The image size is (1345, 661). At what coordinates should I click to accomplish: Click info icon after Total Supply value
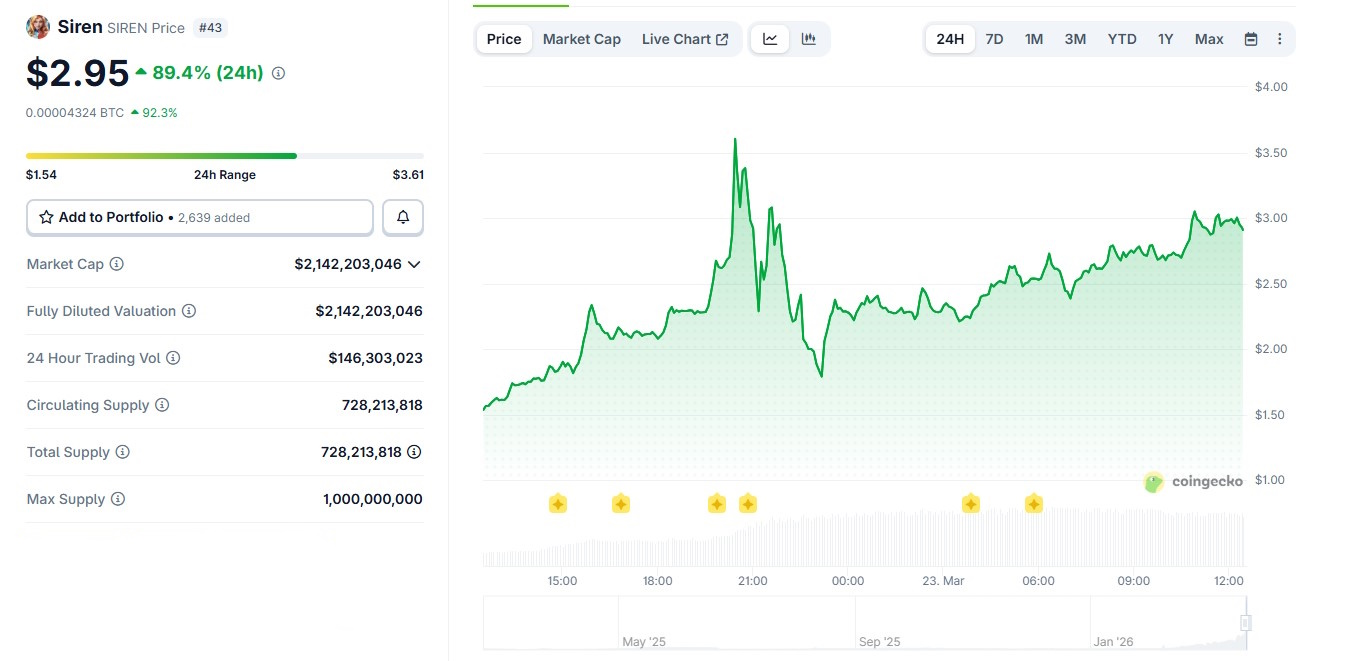(414, 452)
